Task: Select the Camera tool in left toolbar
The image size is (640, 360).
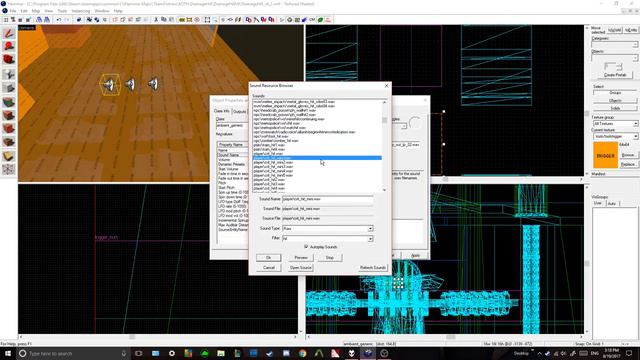Action: point(9,60)
